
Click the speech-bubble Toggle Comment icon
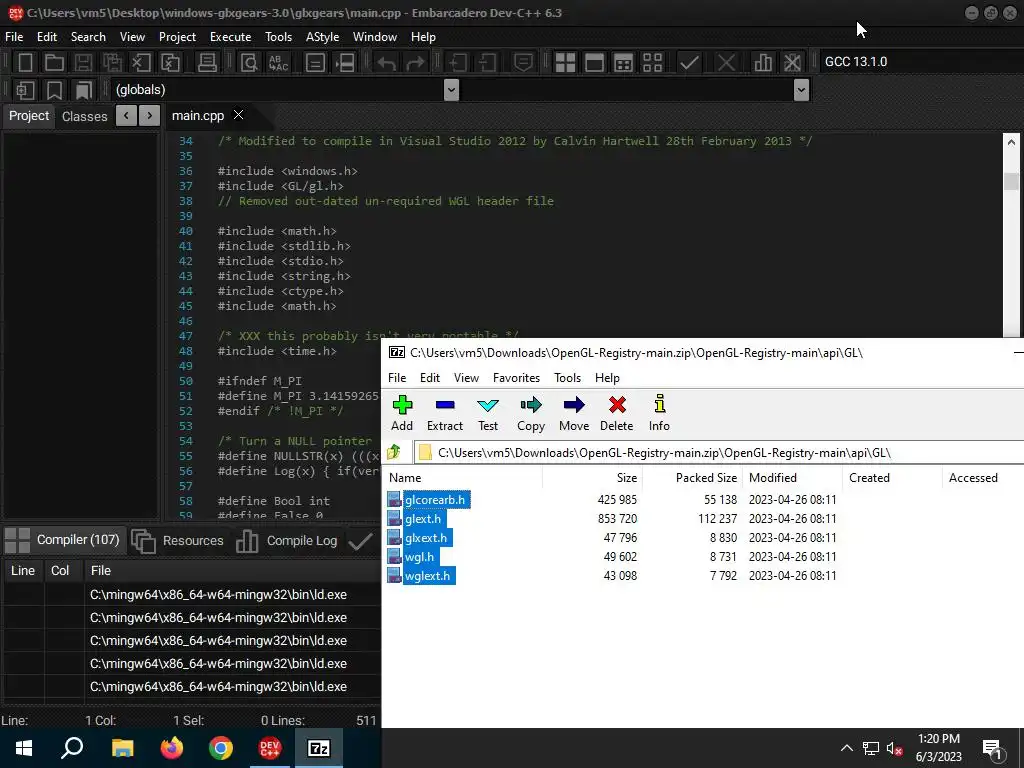[523, 63]
